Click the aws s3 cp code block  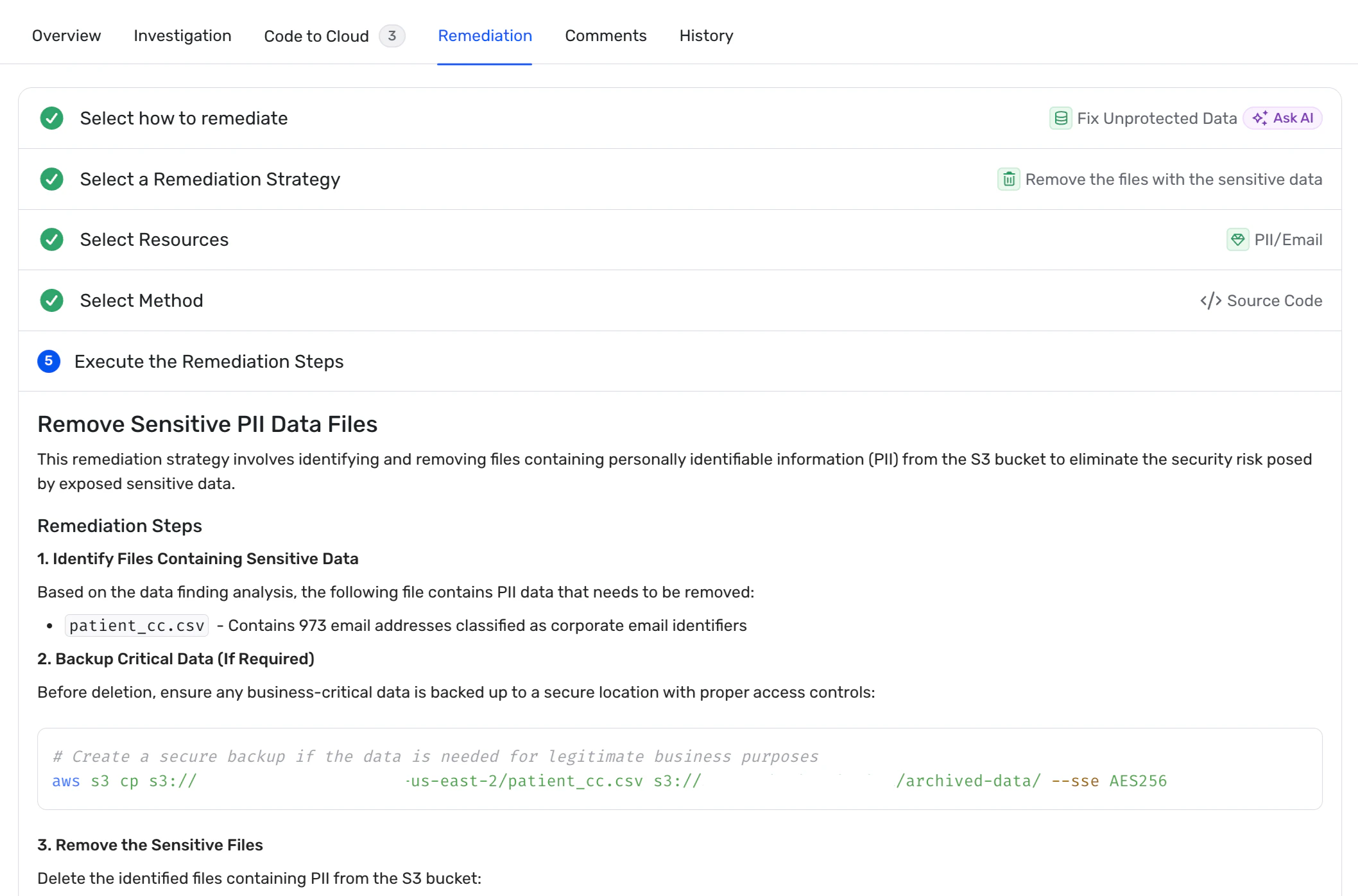679,769
